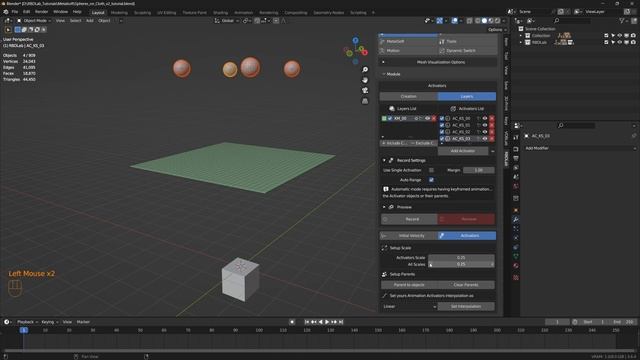Toggle the AC_KS_01 activator checkbox
Screen dimensions: 640x360
[442, 125]
